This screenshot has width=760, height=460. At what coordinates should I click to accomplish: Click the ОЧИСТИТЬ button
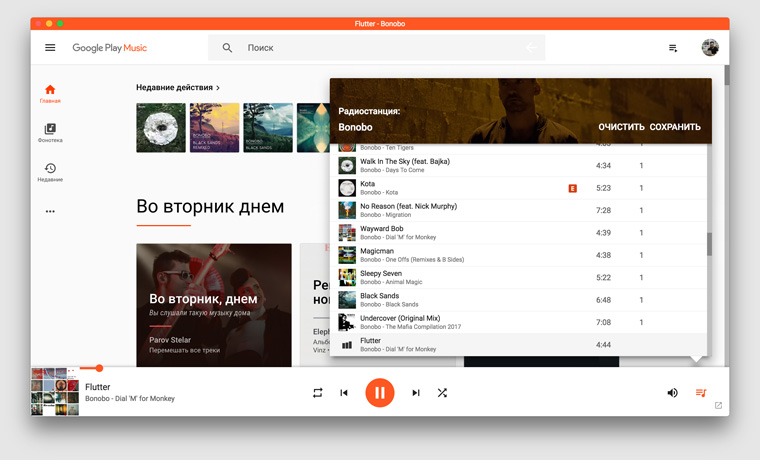(x=621, y=127)
